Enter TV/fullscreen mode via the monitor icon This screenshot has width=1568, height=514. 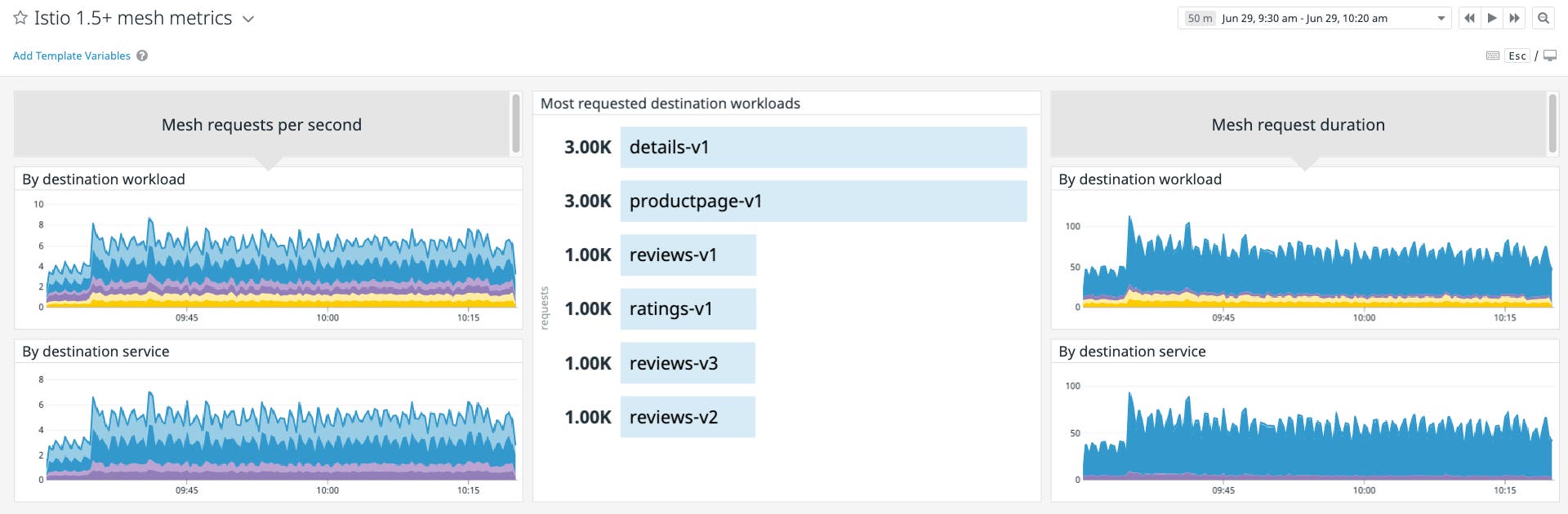[x=1550, y=55]
